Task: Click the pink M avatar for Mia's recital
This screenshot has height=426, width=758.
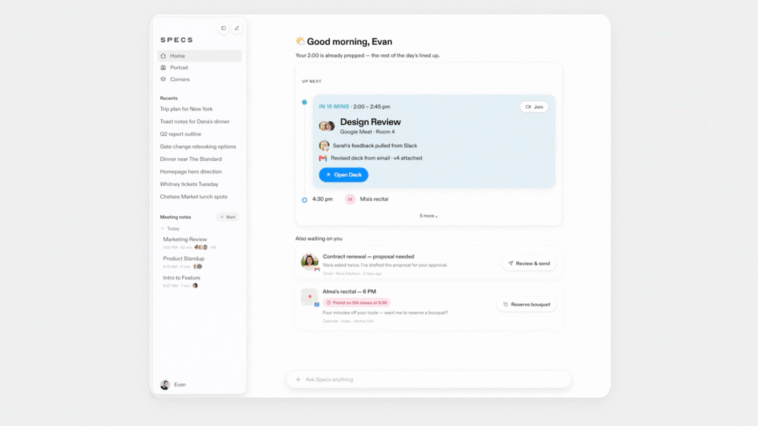Action: [x=350, y=199]
